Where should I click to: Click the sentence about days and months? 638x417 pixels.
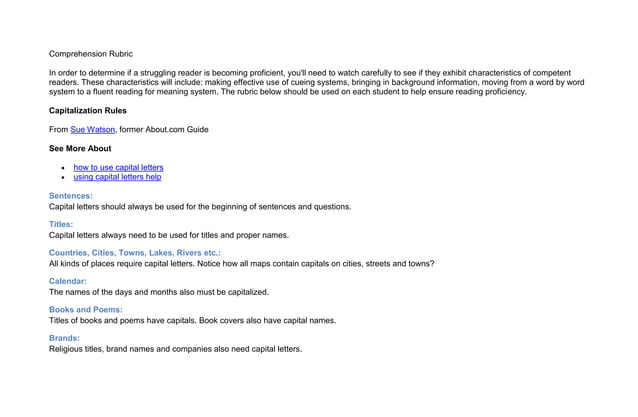[x=159, y=292]
